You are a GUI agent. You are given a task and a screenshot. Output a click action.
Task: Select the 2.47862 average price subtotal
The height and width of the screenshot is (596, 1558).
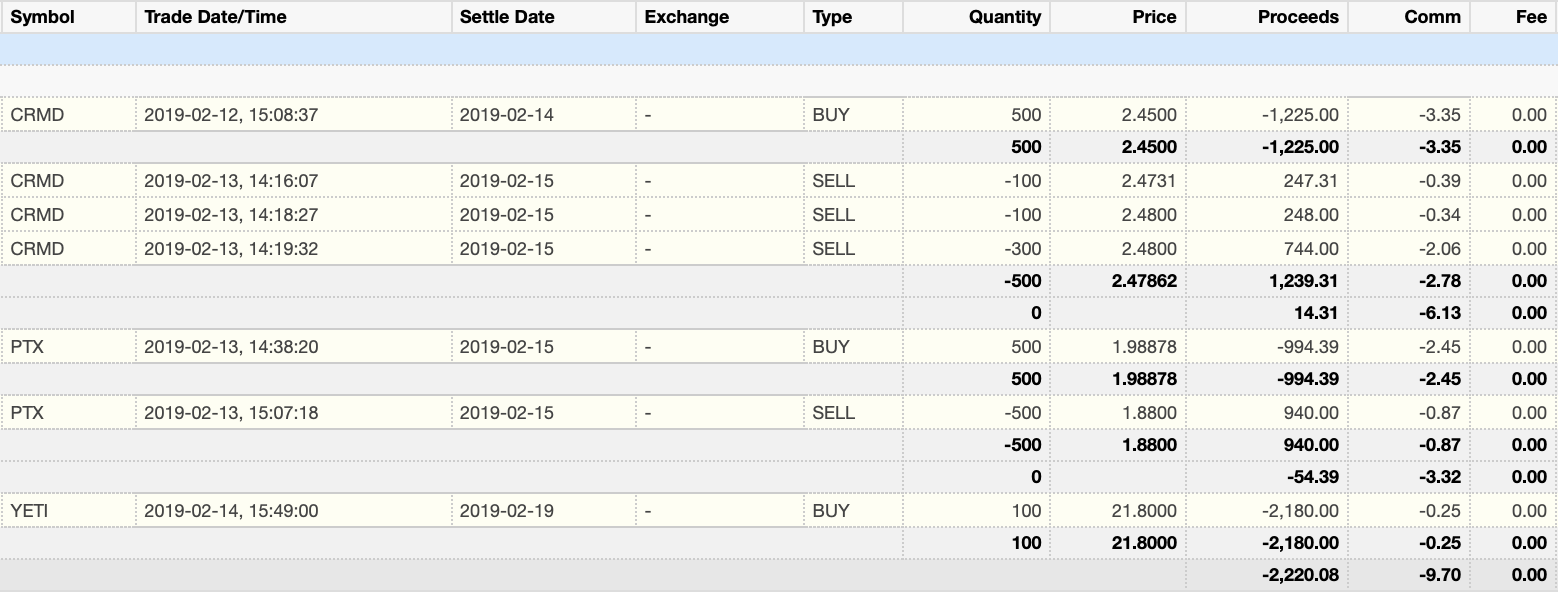pyautogui.click(x=1143, y=282)
